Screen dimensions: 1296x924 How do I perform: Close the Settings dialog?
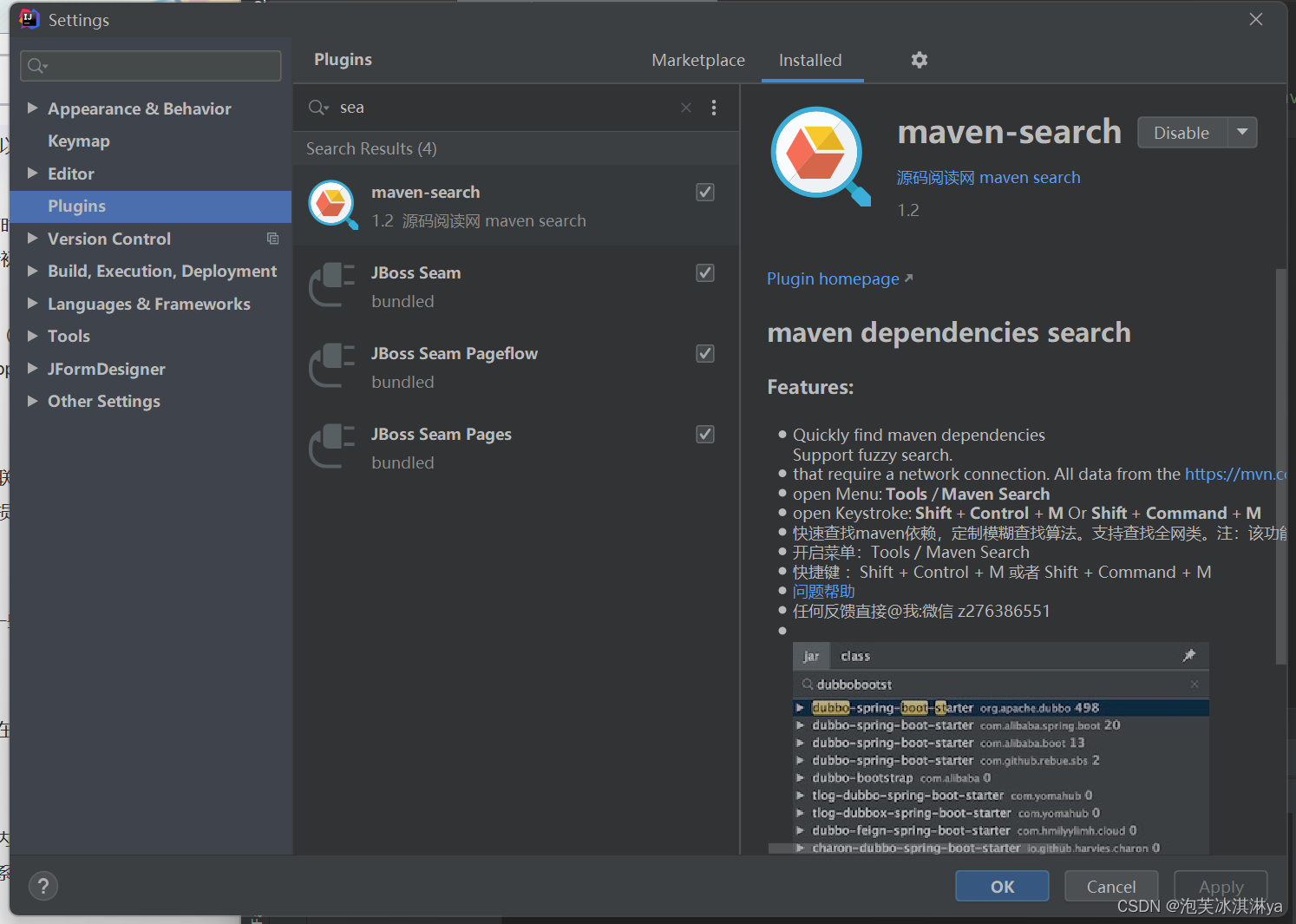[1256, 19]
